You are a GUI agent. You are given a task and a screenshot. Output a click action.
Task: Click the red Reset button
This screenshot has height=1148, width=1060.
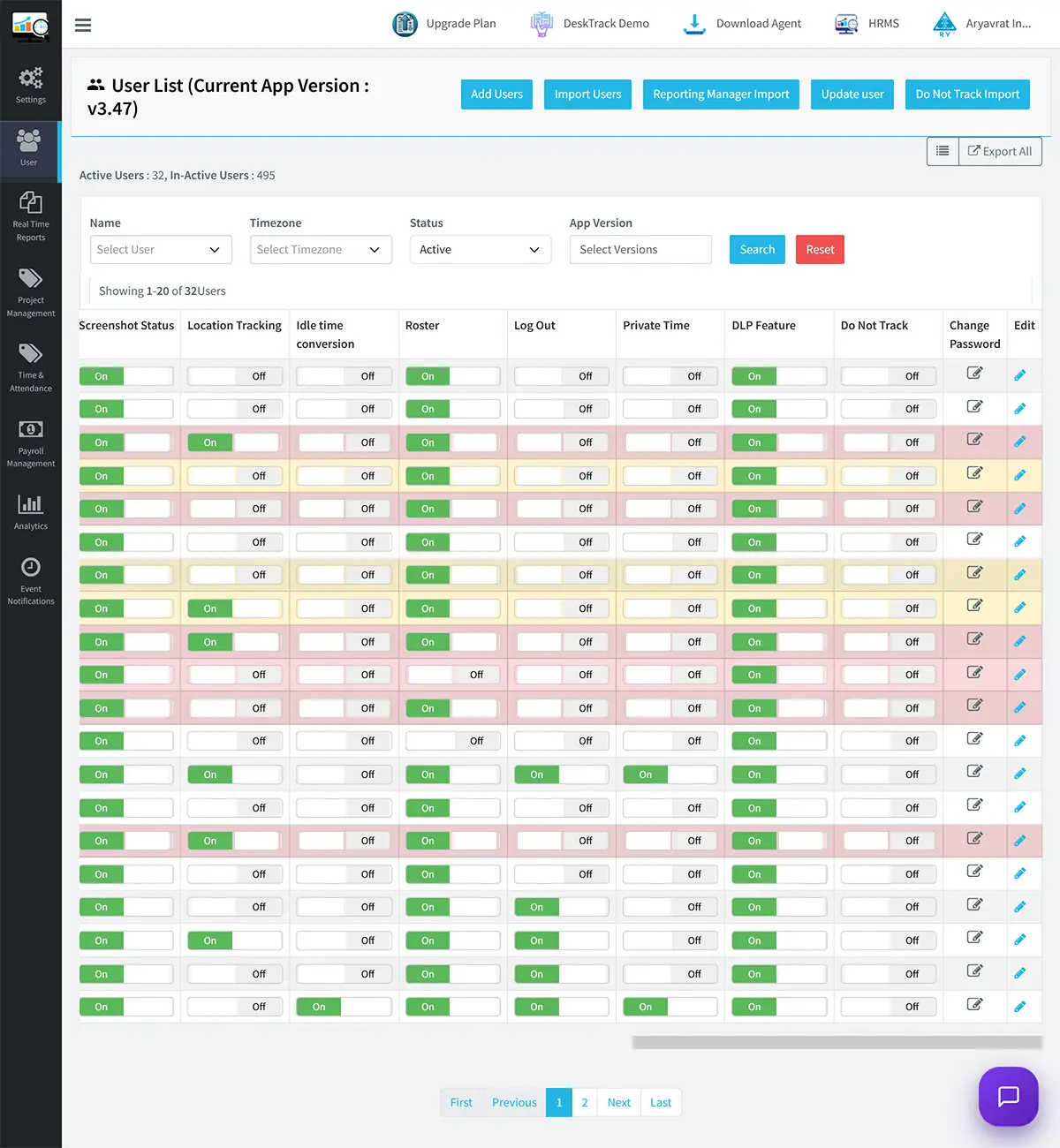coord(820,250)
